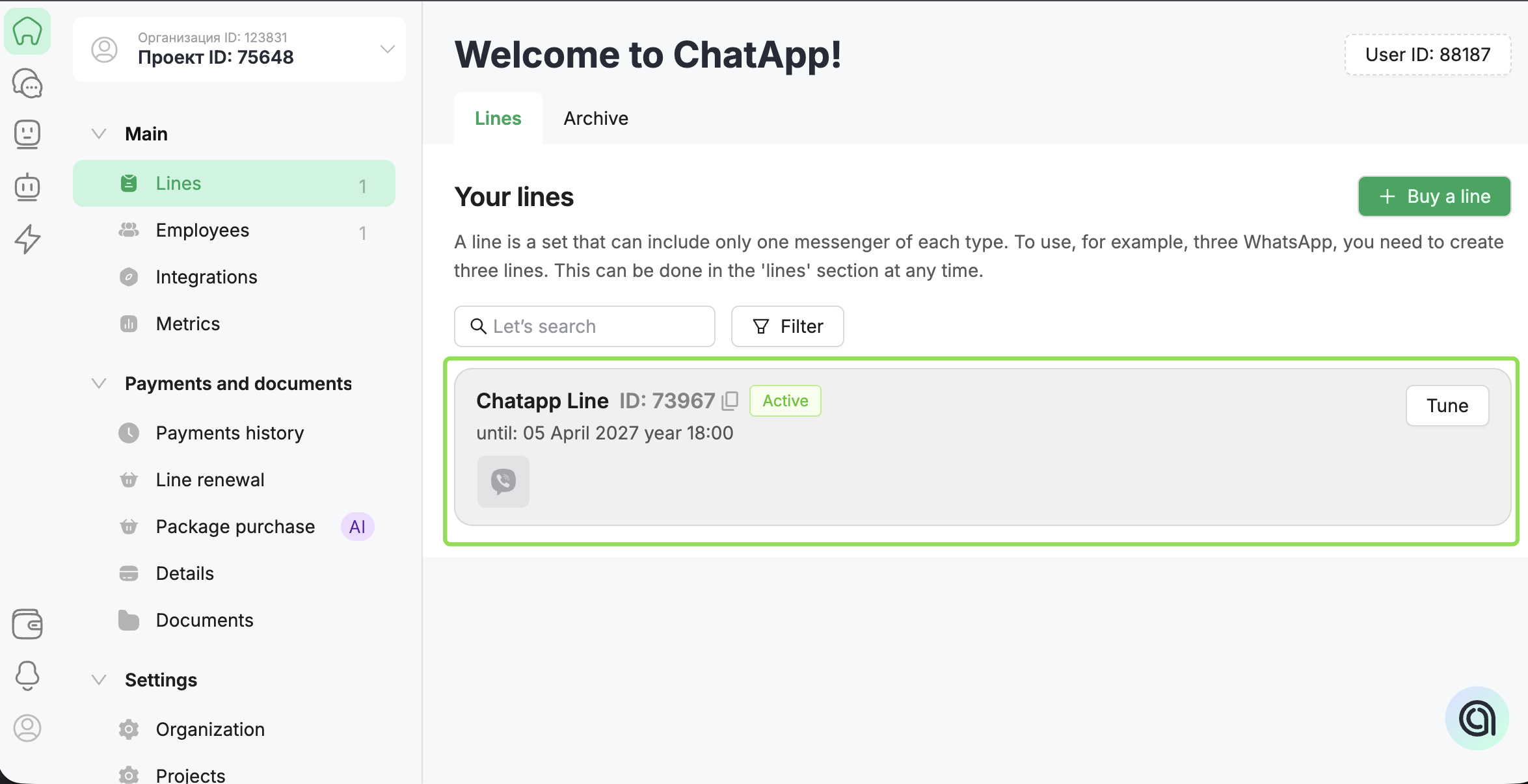Open the chats bubble icon in rail

(27, 84)
